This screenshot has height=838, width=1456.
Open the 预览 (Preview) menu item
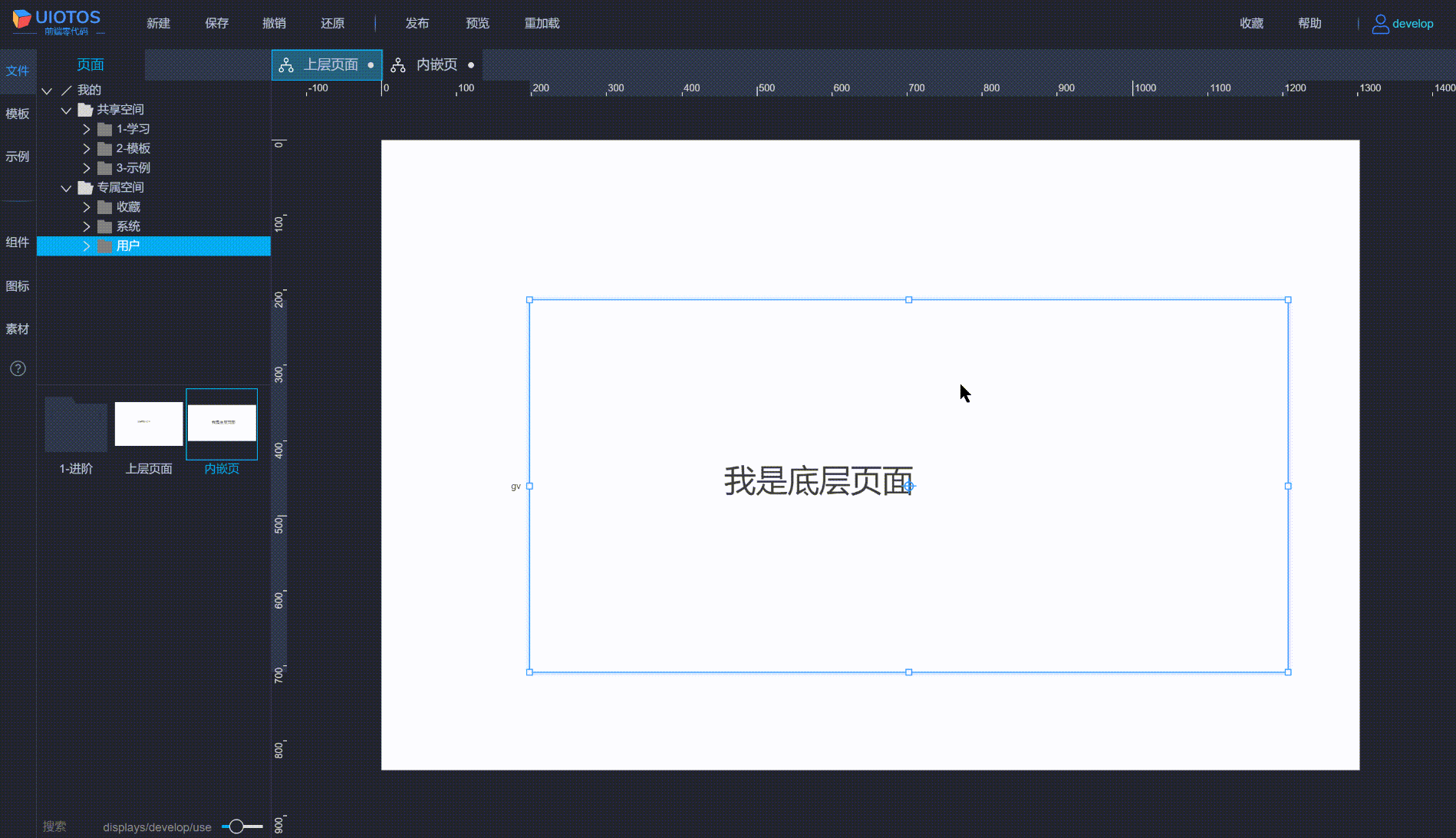(x=477, y=23)
